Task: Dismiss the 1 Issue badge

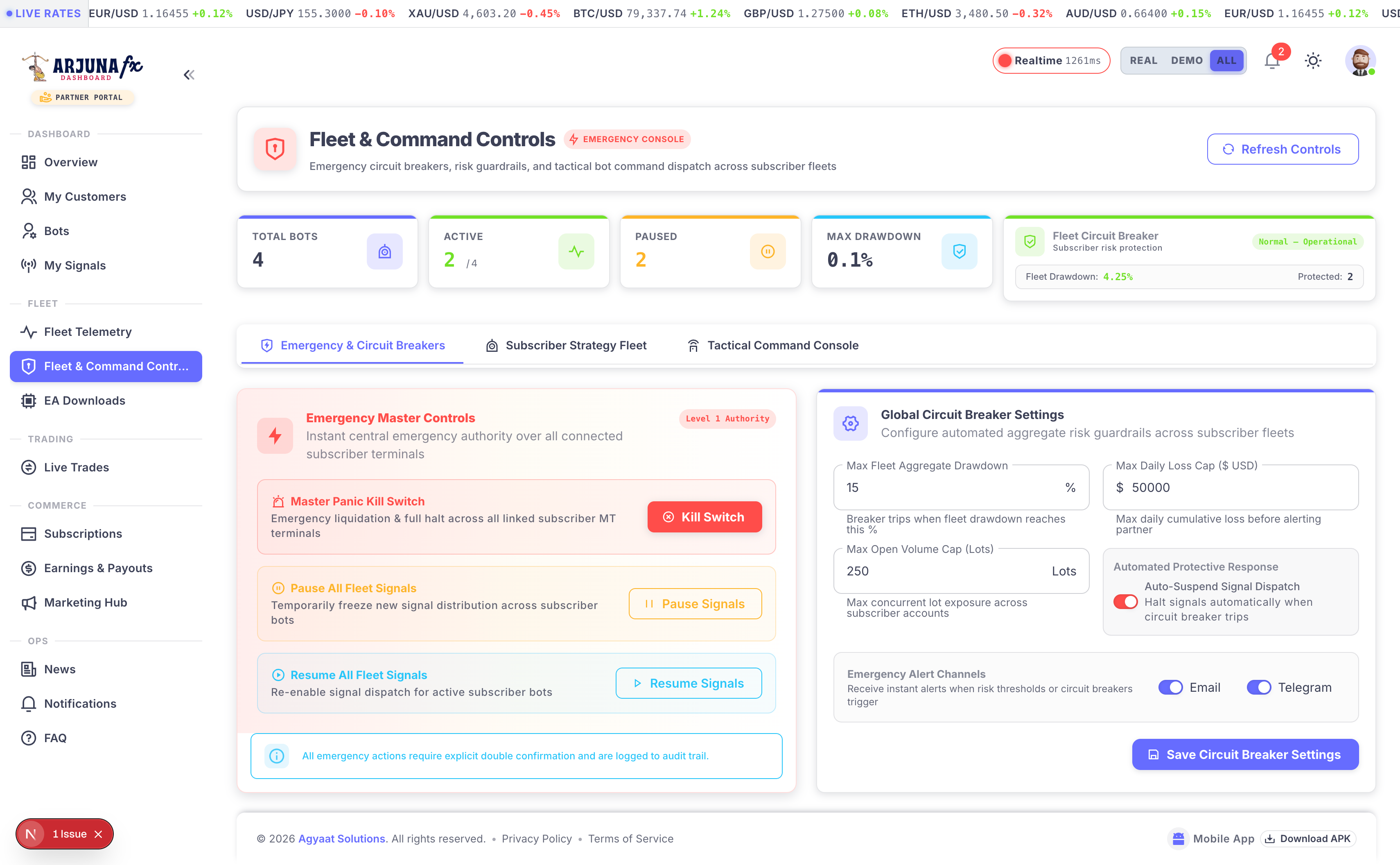Action: click(99, 834)
